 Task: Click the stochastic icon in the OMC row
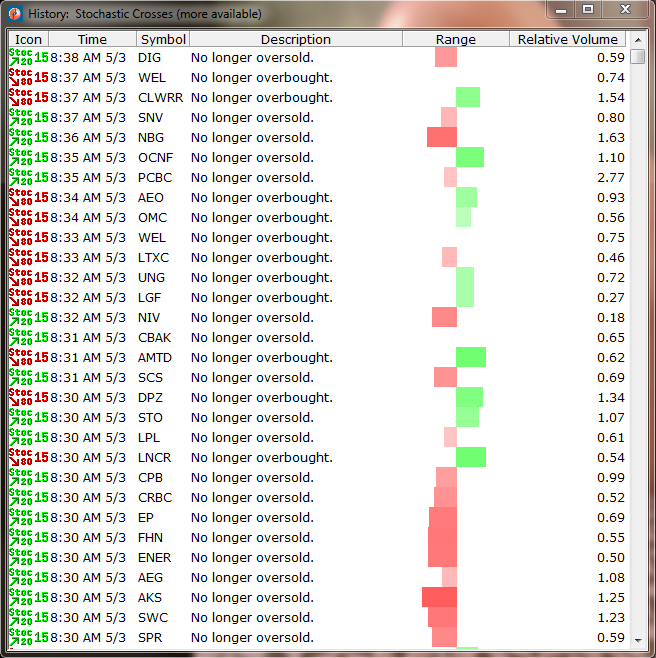[28, 217]
